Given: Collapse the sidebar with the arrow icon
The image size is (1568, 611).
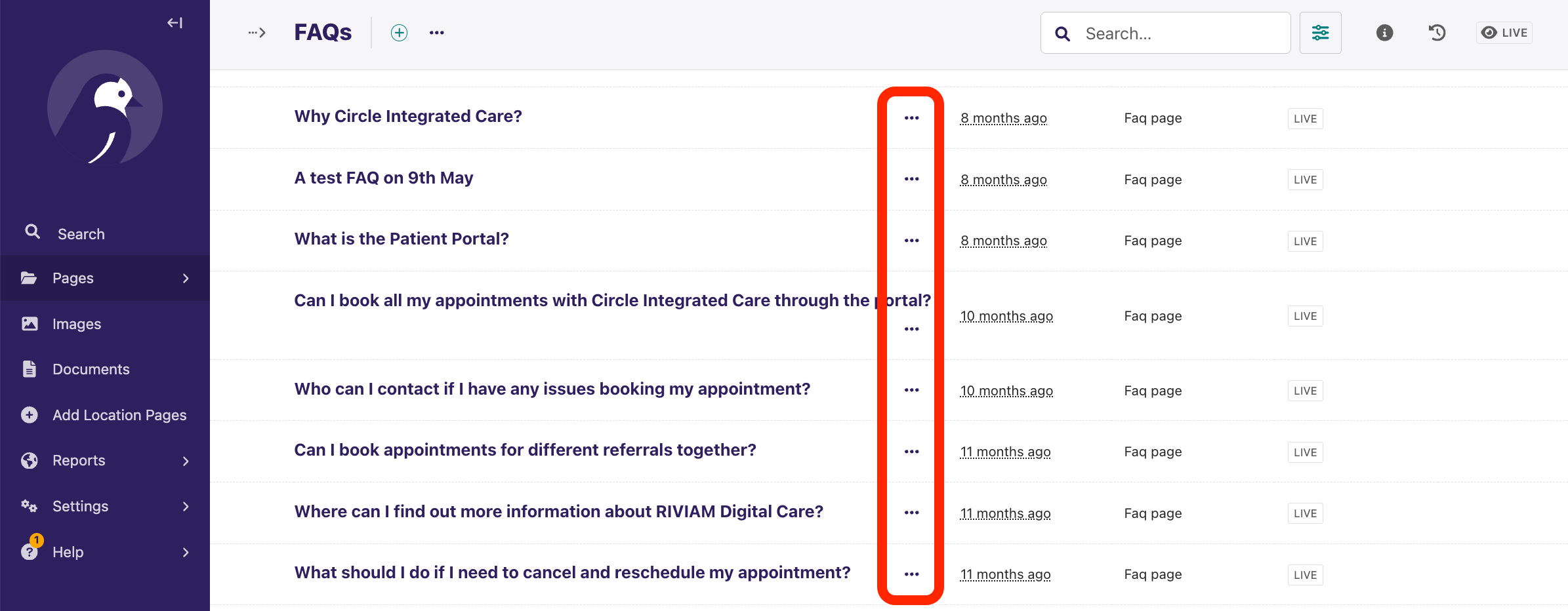Looking at the screenshot, I should pos(175,23).
